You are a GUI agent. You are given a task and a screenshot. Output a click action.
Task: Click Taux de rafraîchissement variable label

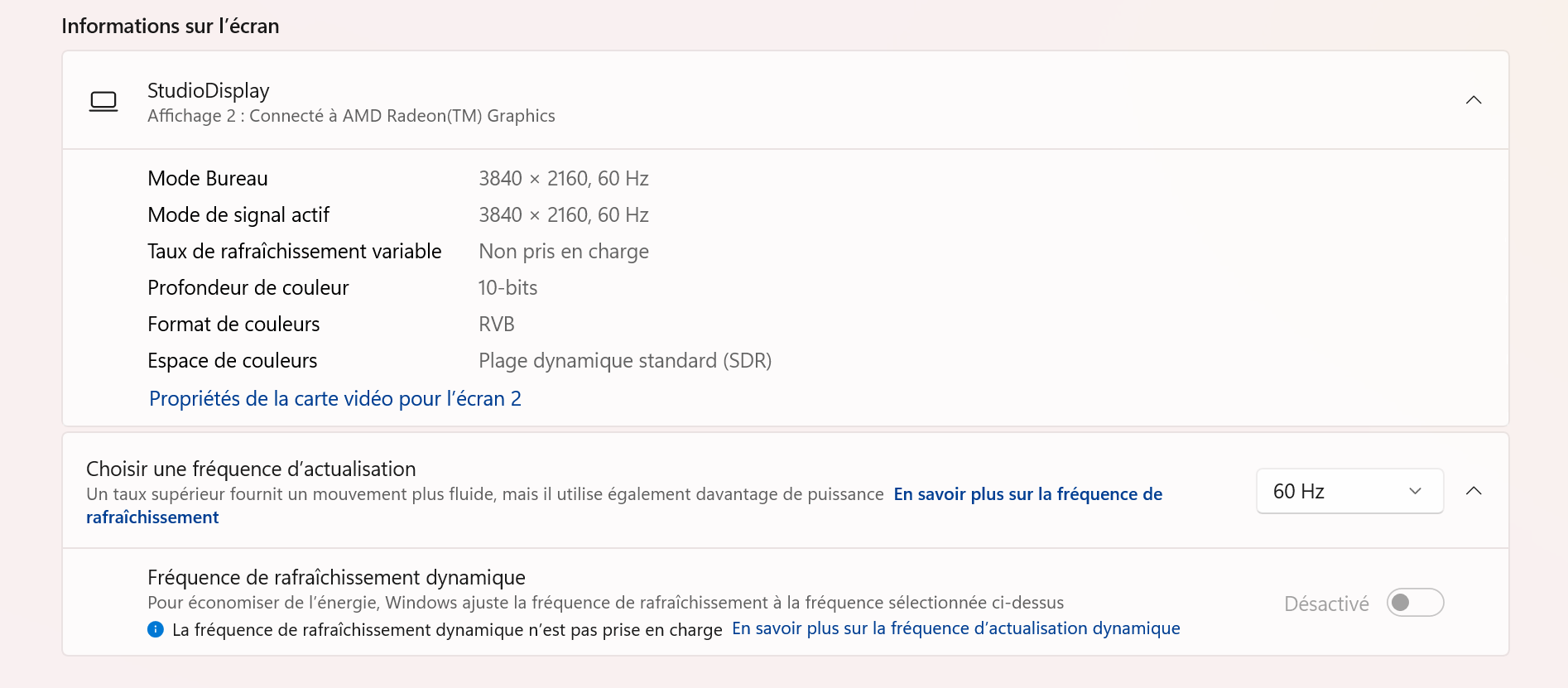point(295,251)
